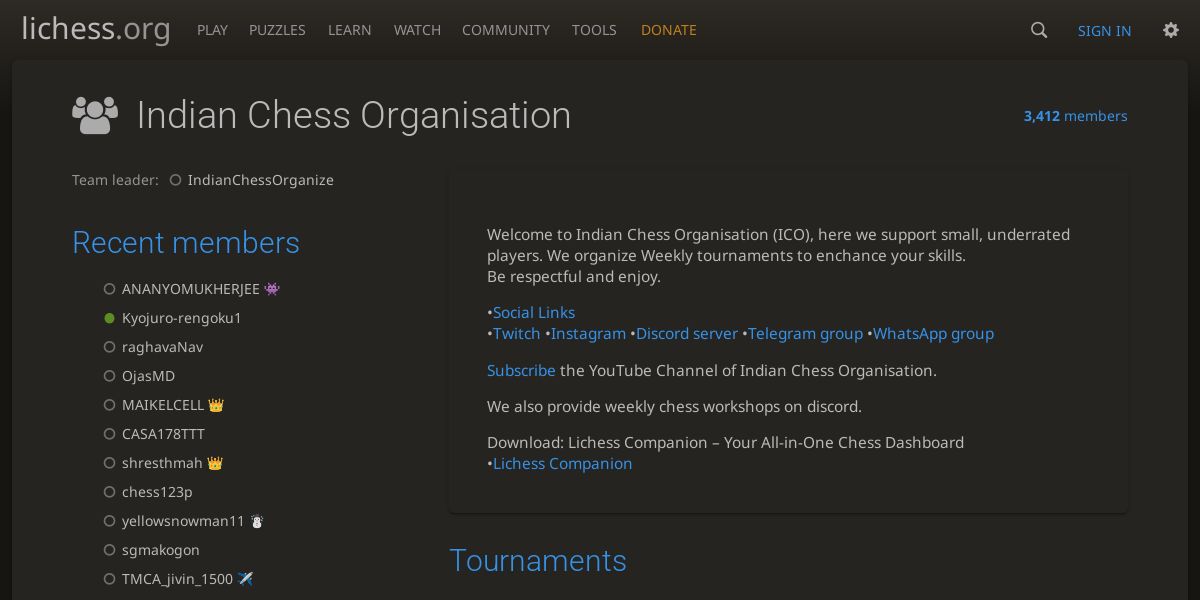Open yellowsnowman11's profile
This screenshot has width=1200, height=600.
coord(183,521)
